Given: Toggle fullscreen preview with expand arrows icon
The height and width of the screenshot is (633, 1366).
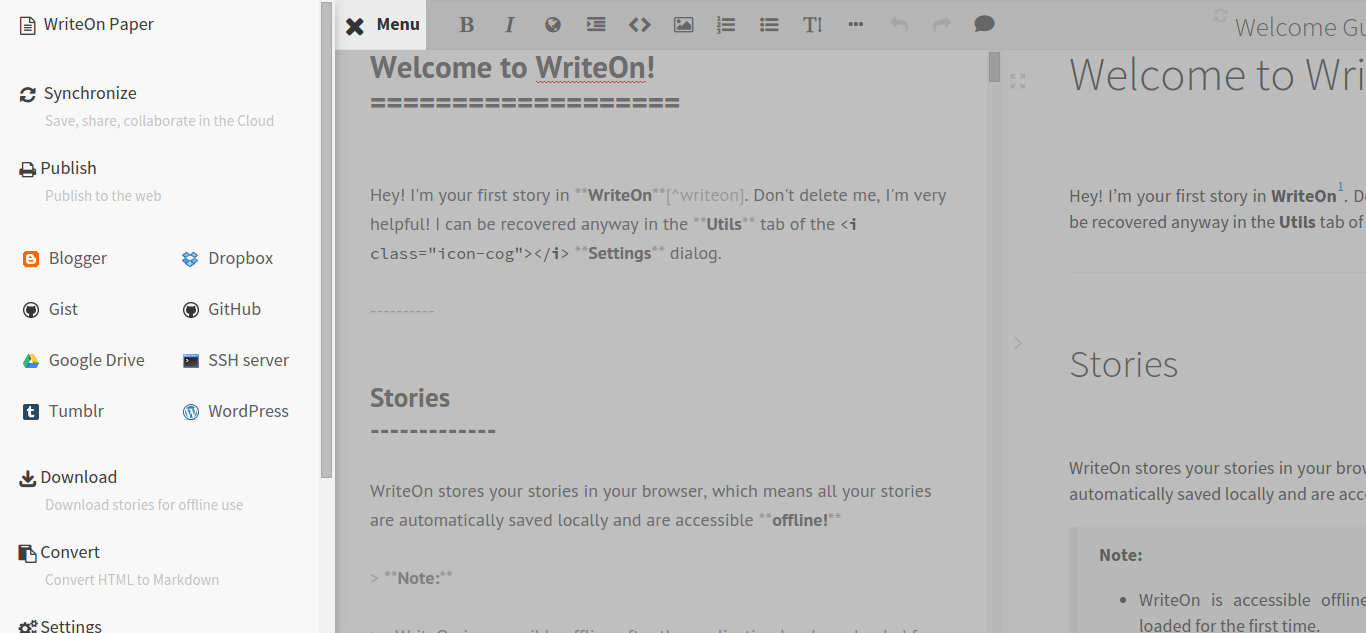Looking at the screenshot, I should coord(1018,81).
